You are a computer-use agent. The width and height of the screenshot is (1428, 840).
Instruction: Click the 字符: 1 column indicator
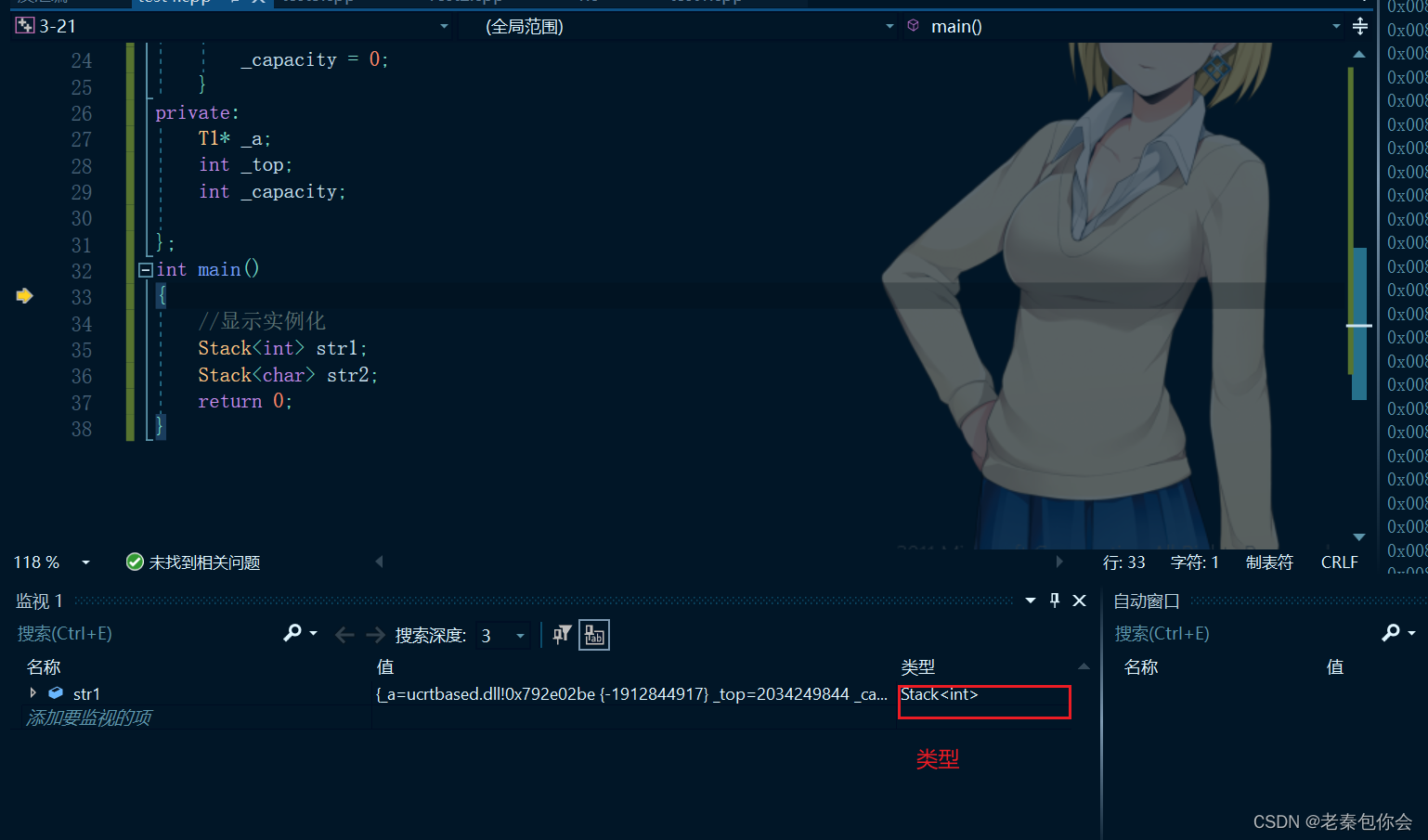[1195, 562]
